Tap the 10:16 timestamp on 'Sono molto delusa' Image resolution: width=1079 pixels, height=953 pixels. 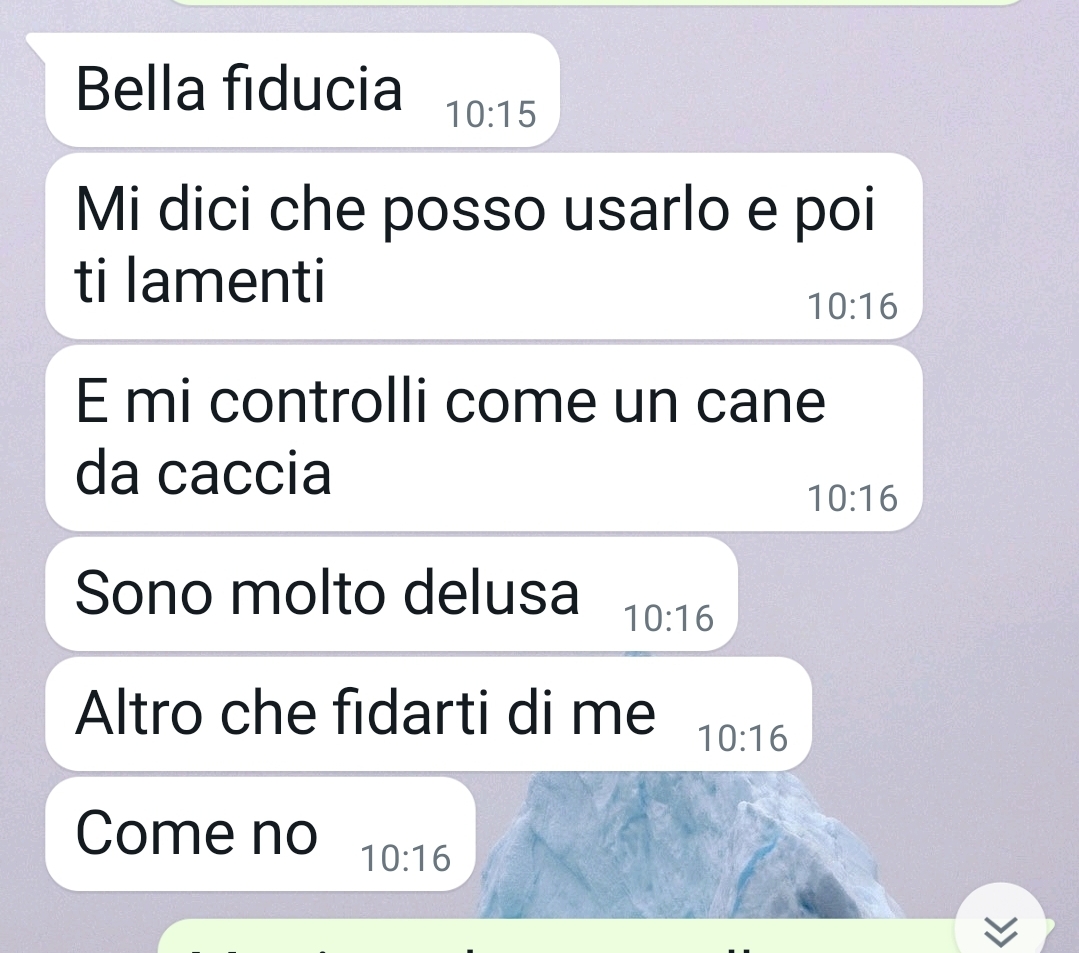click(x=668, y=618)
